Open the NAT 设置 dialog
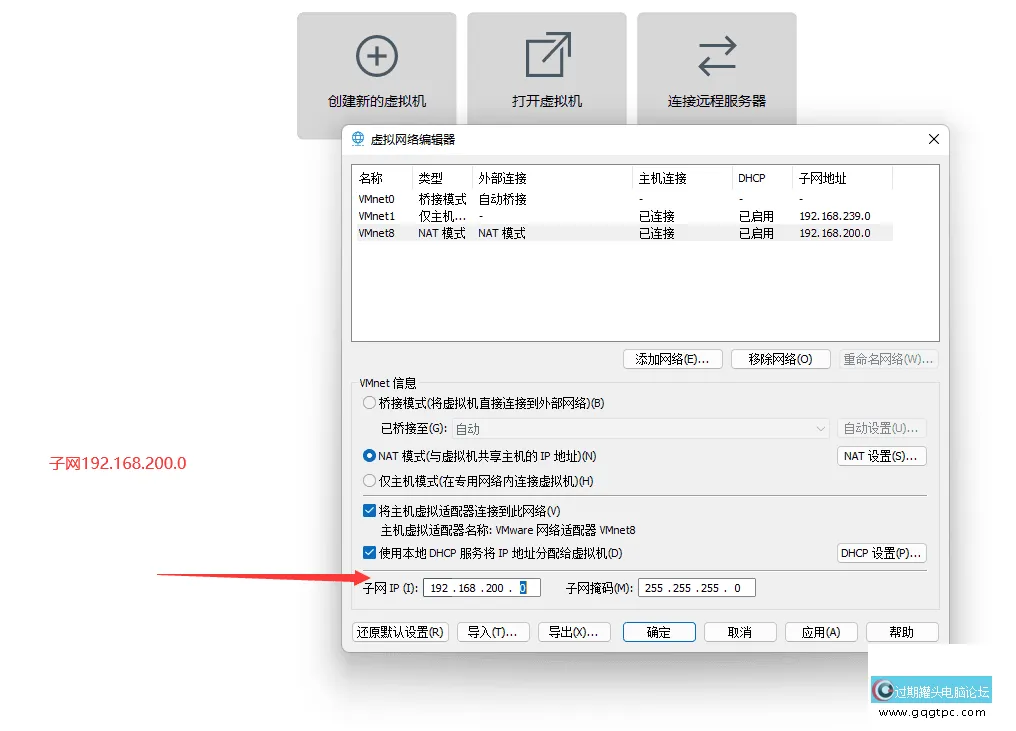1016x731 pixels. pos(881,456)
